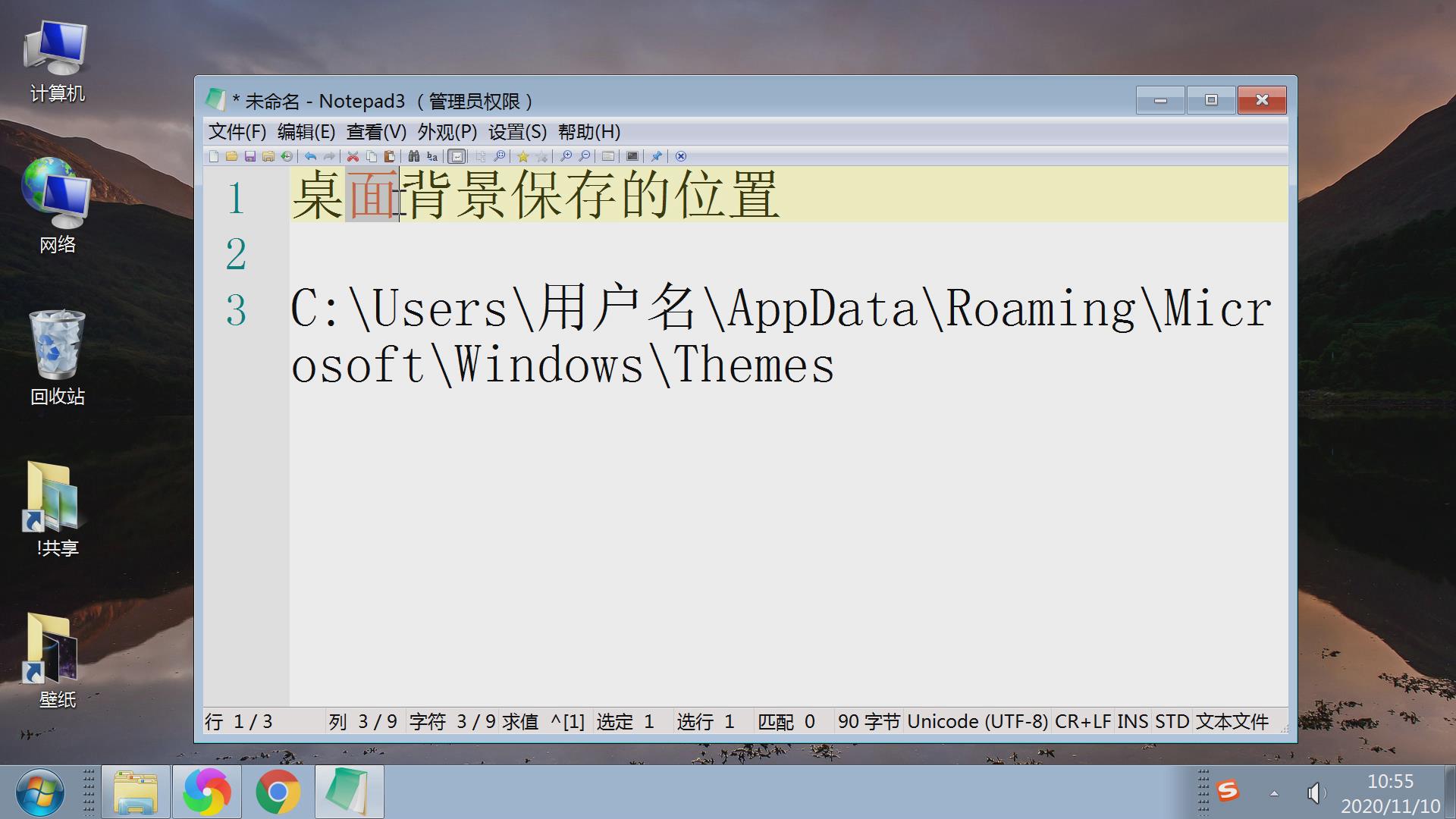Open the 文件(F) menu
The height and width of the screenshot is (819, 1456).
237,132
